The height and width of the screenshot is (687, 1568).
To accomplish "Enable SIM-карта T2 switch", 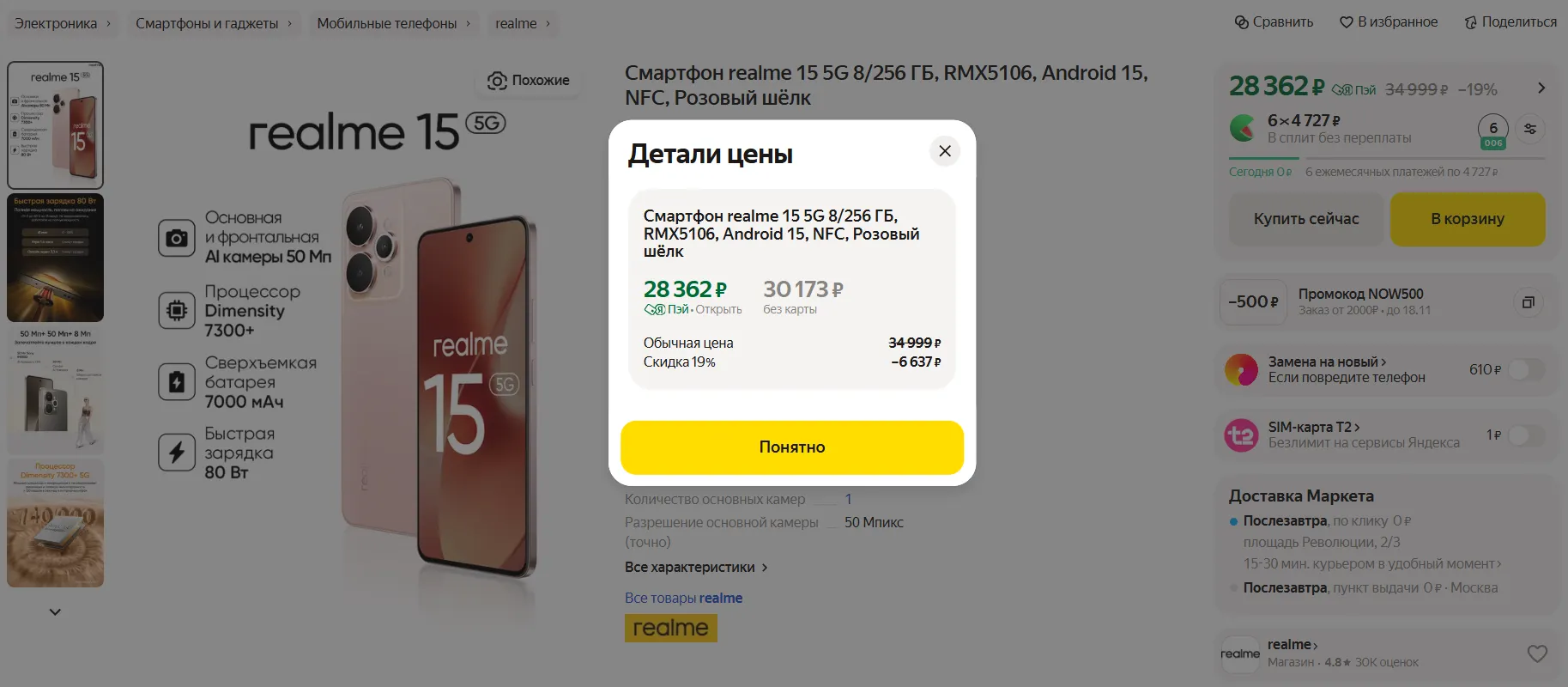I will point(1527,435).
